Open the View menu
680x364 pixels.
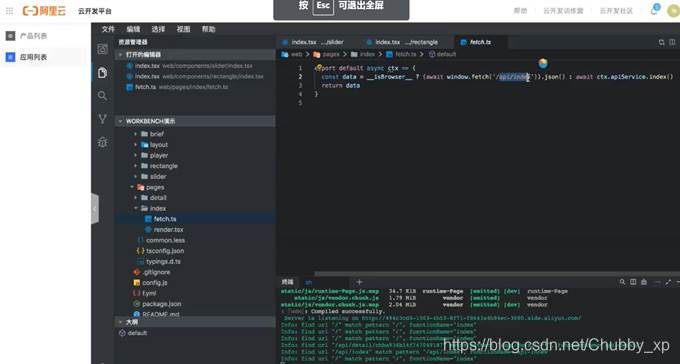(183, 29)
